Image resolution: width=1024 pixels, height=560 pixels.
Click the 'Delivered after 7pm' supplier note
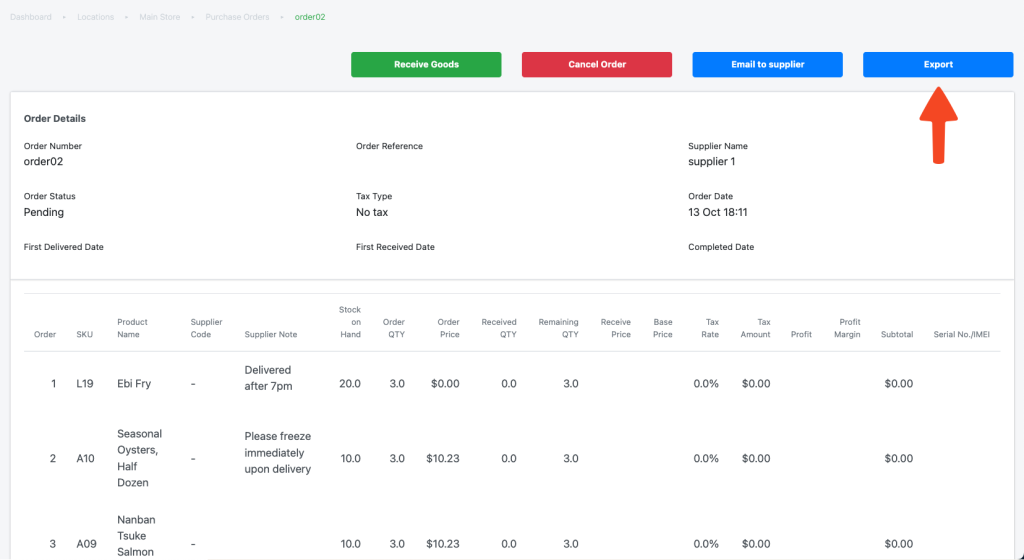click(x=268, y=377)
